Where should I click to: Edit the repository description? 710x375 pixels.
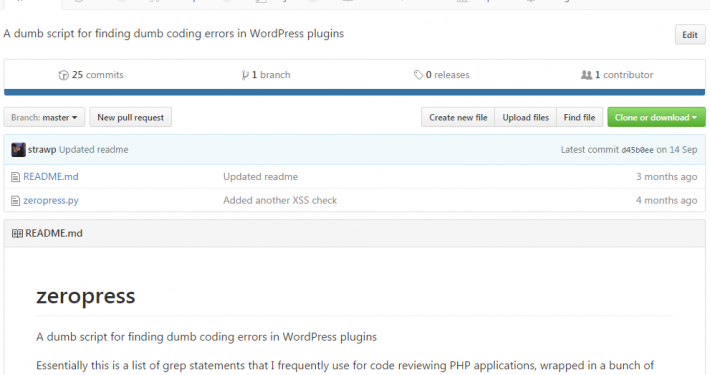[x=690, y=35]
